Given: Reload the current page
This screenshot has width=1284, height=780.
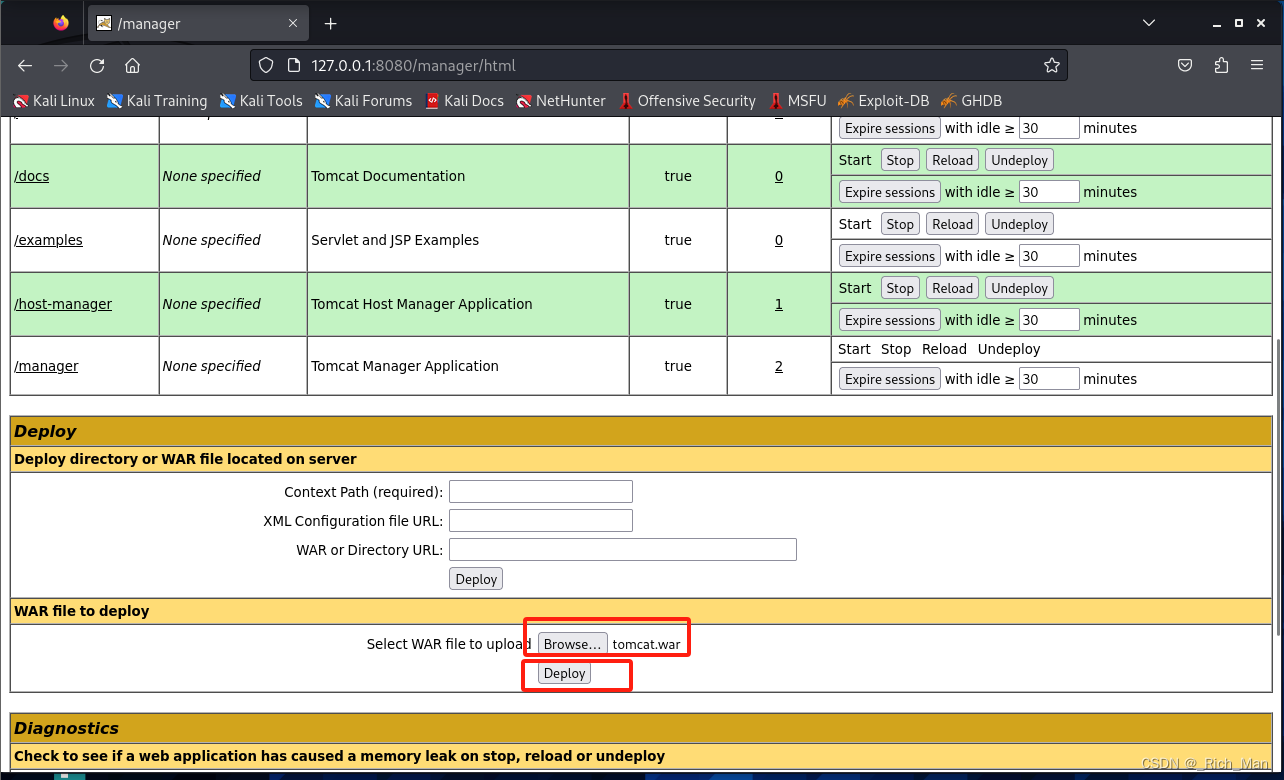Looking at the screenshot, I should [96, 65].
